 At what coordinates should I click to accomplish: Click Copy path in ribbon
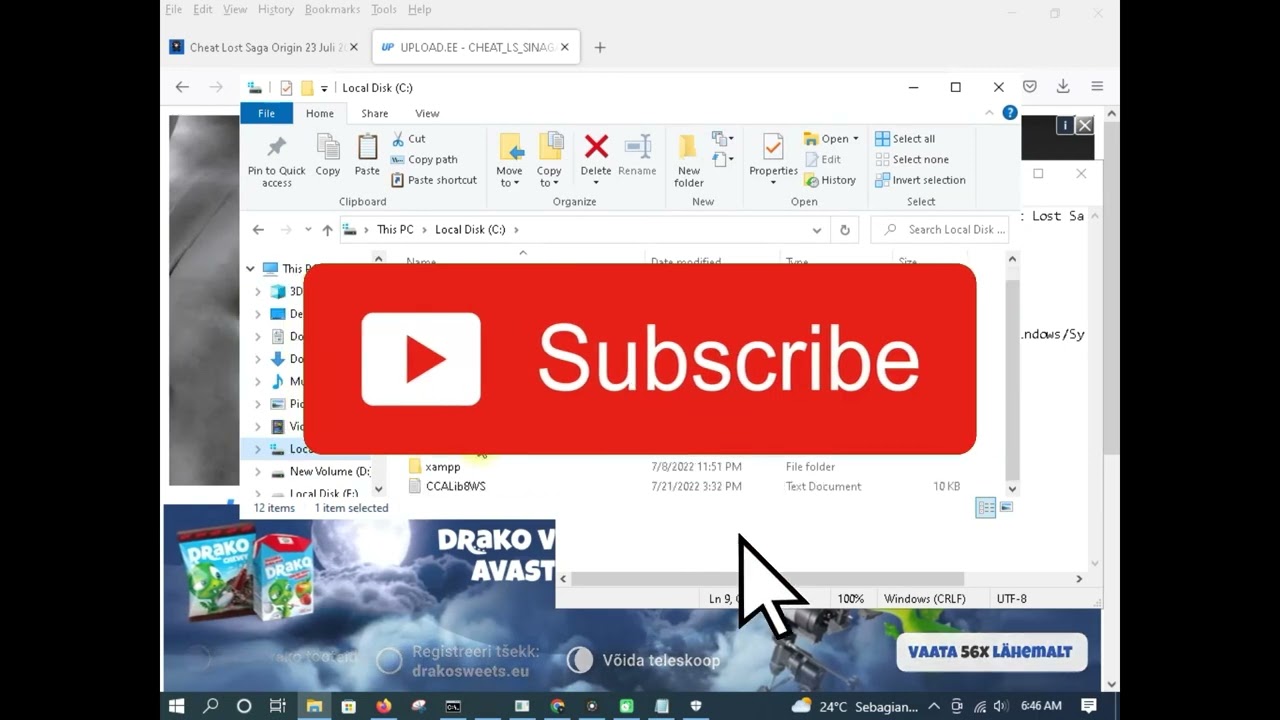tap(423, 159)
